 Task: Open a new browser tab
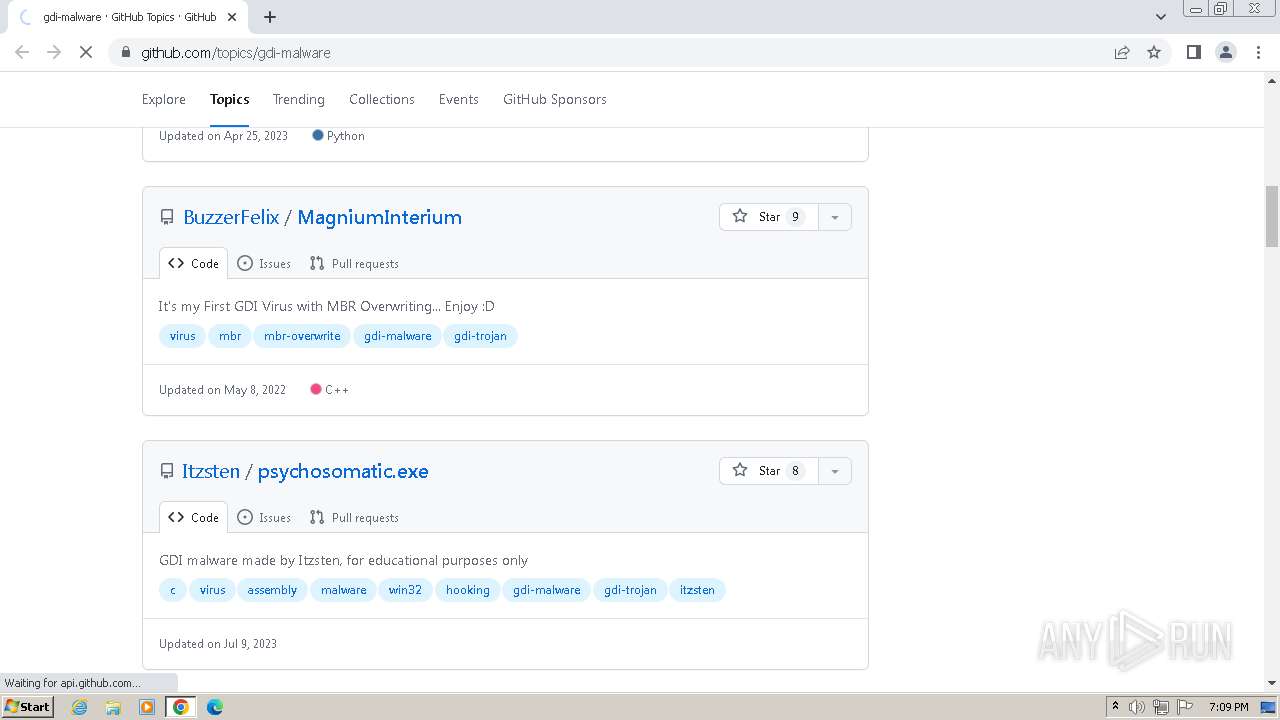pyautogui.click(x=270, y=17)
